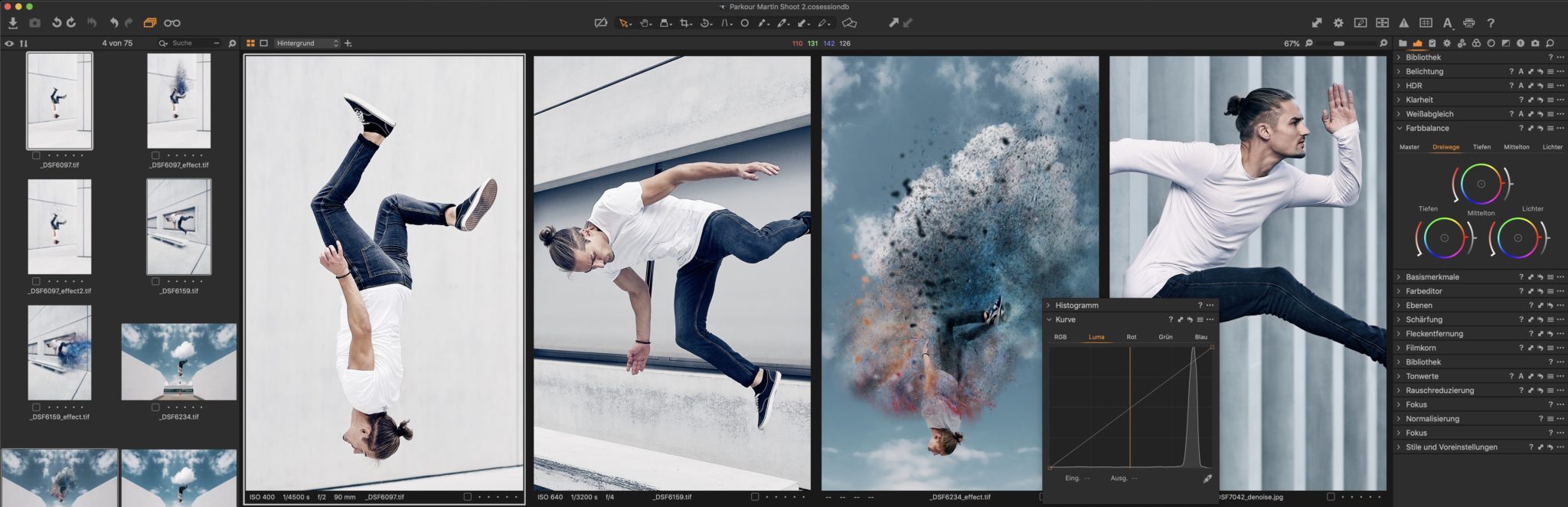The height and width of the screenshot is (507, 1568).
Task: Collapse the Kurve panel
Action: click(x=1048, y=320)
